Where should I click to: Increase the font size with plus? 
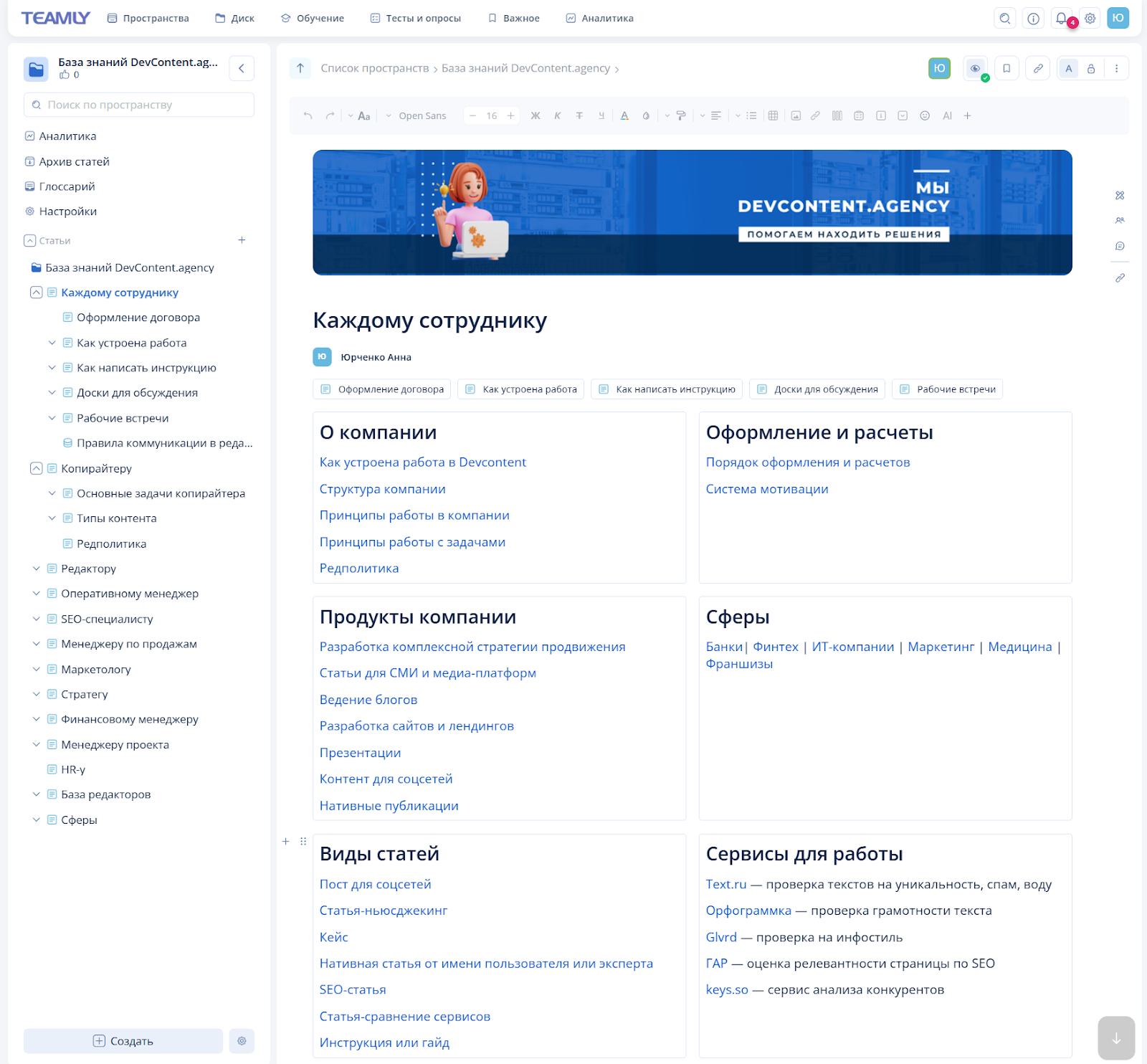coord(510,115)
